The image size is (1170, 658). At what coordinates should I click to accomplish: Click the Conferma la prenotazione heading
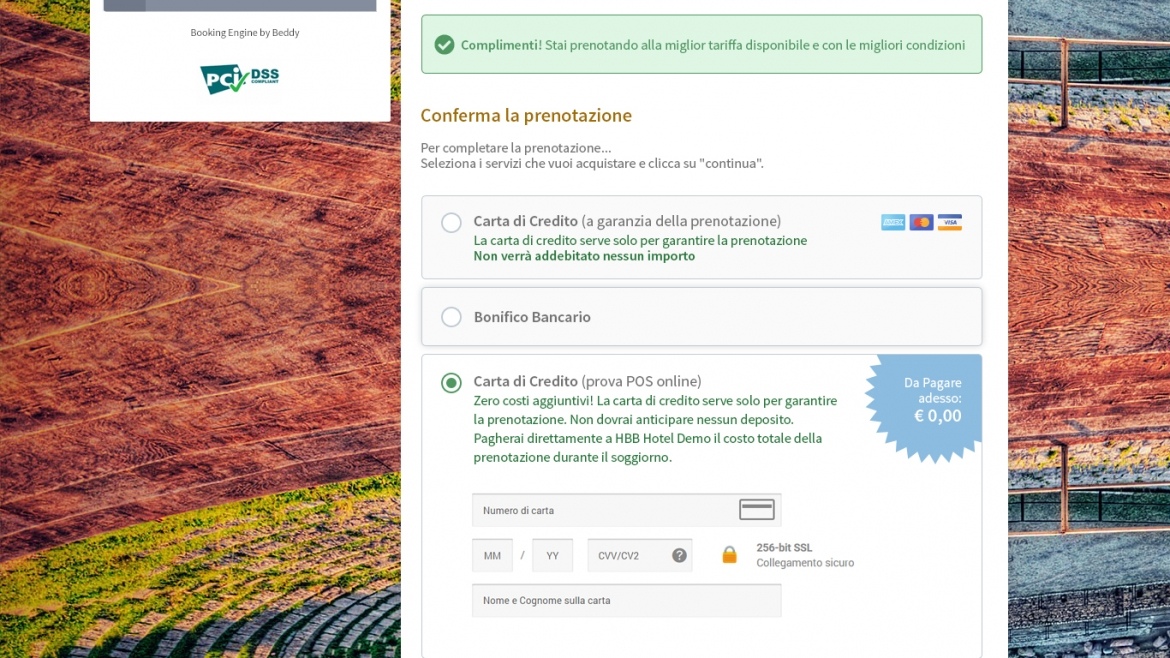point(526,115)
